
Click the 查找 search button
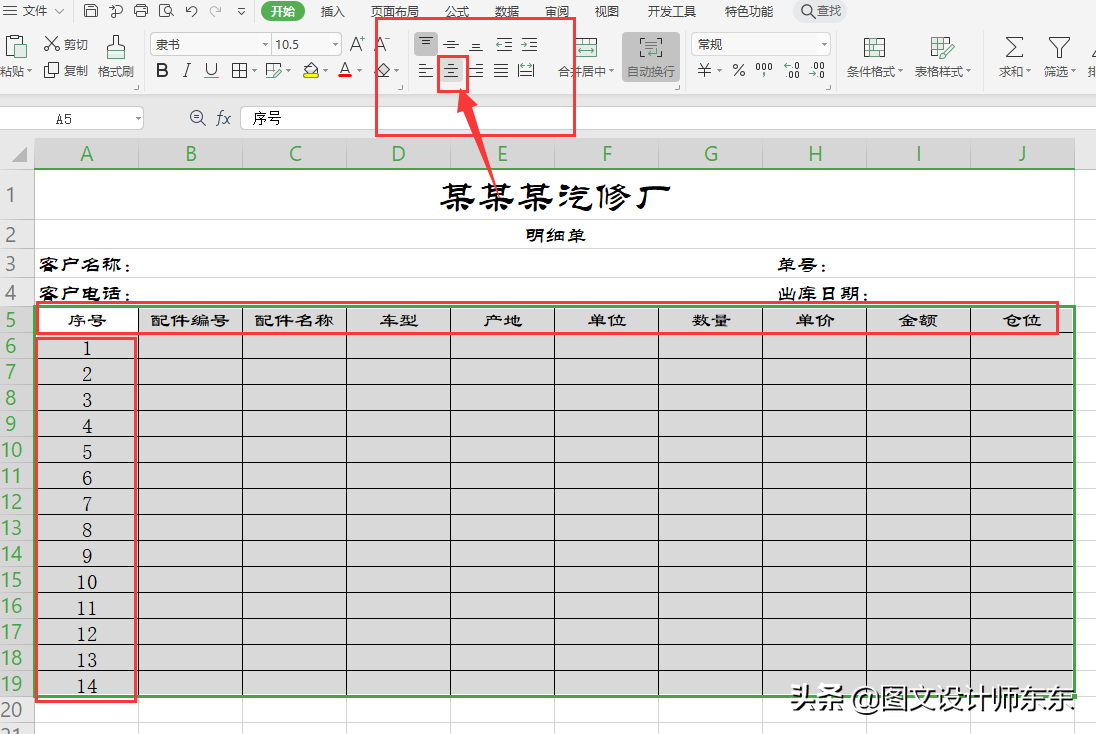(x=821, y=11)
